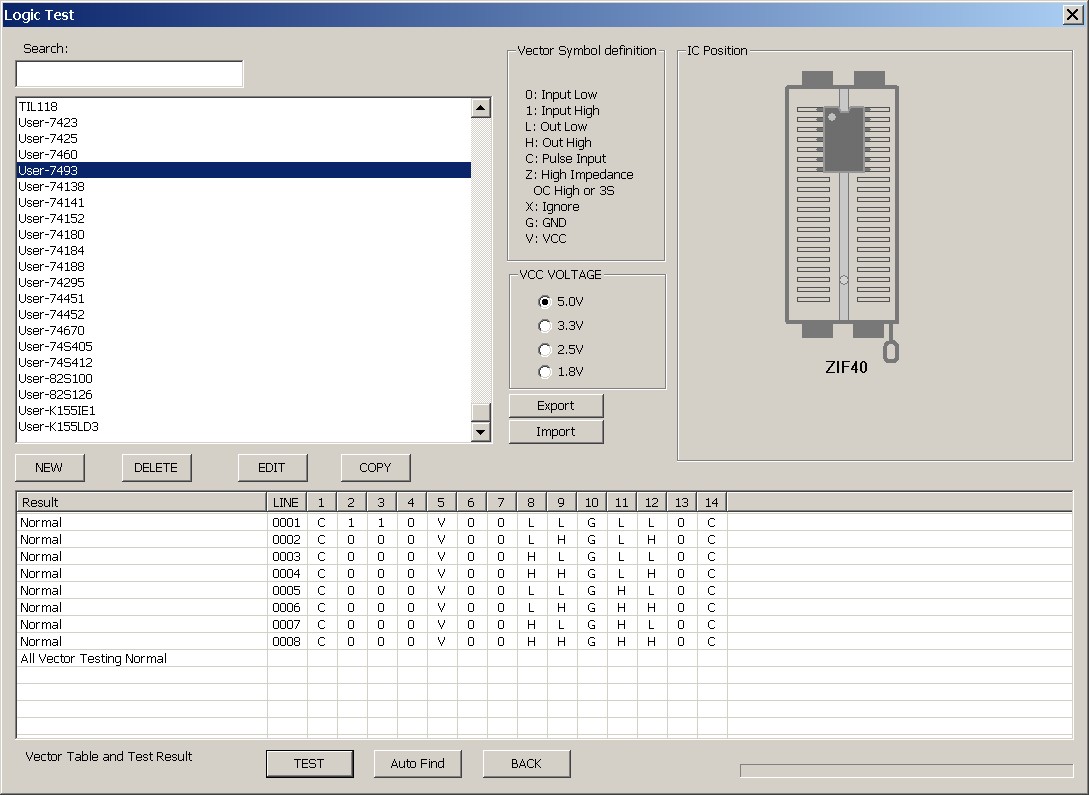1089x795 pixels.
Task: Export the logic test vectors
Action: (x=556, y=405)
